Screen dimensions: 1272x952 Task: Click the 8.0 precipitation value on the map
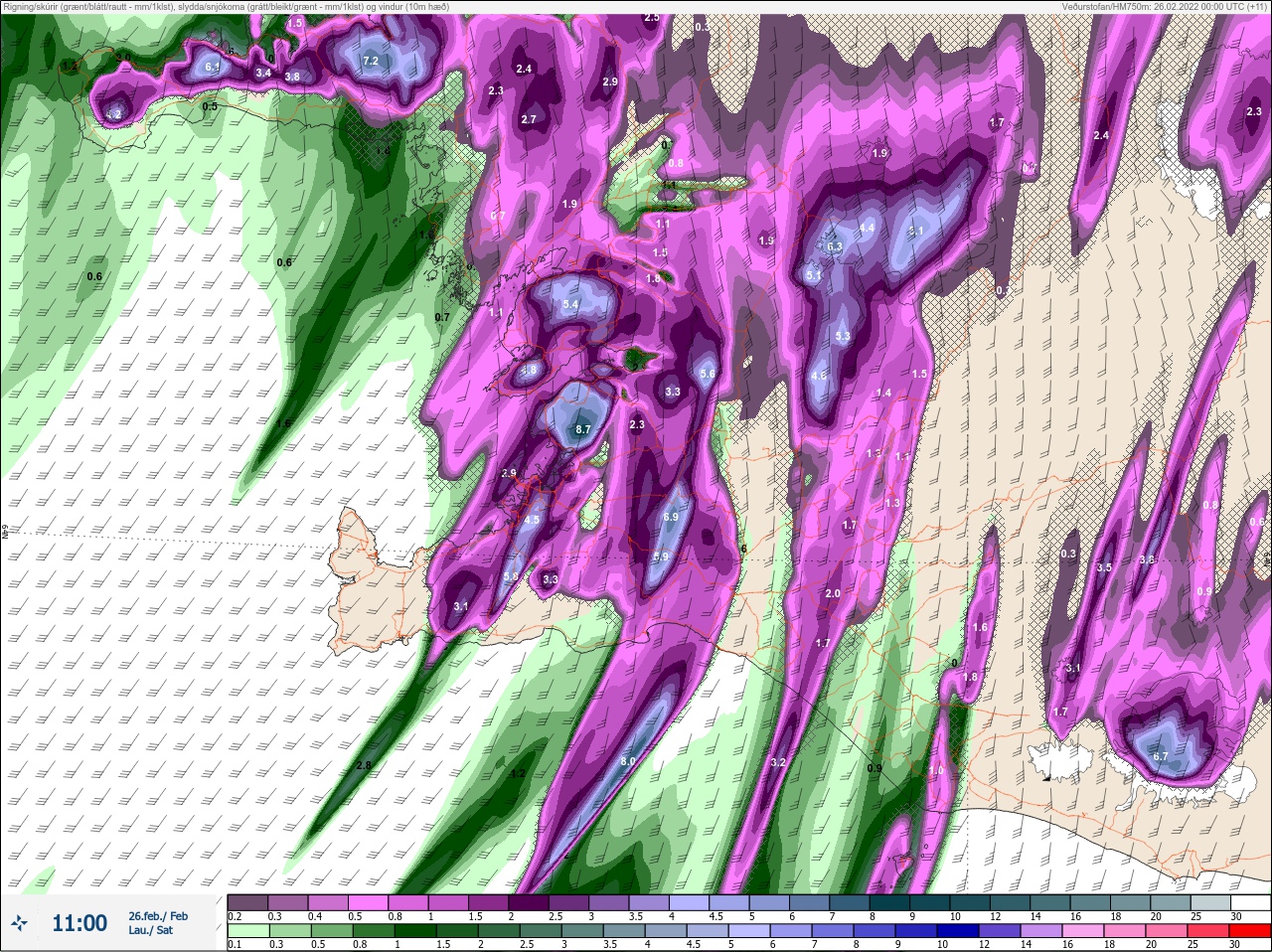tap(628, 761)
